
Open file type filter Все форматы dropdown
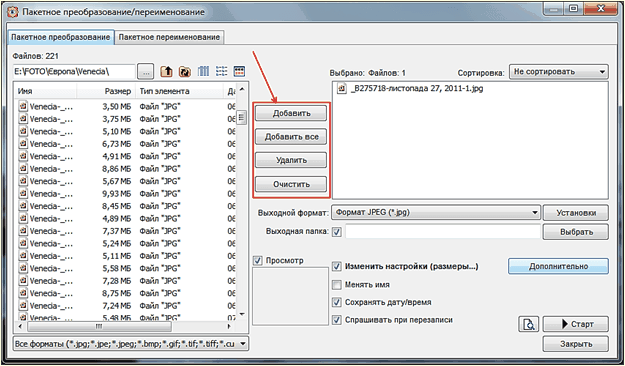pos(131,344)
